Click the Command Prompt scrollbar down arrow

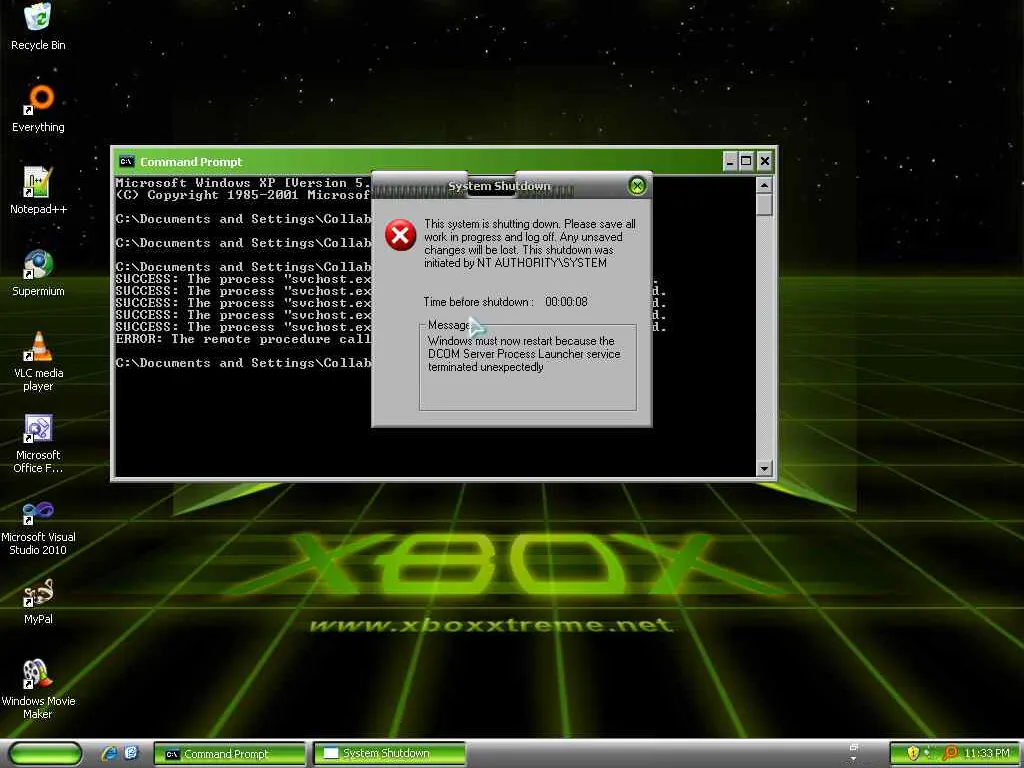[x=764, y=468]
